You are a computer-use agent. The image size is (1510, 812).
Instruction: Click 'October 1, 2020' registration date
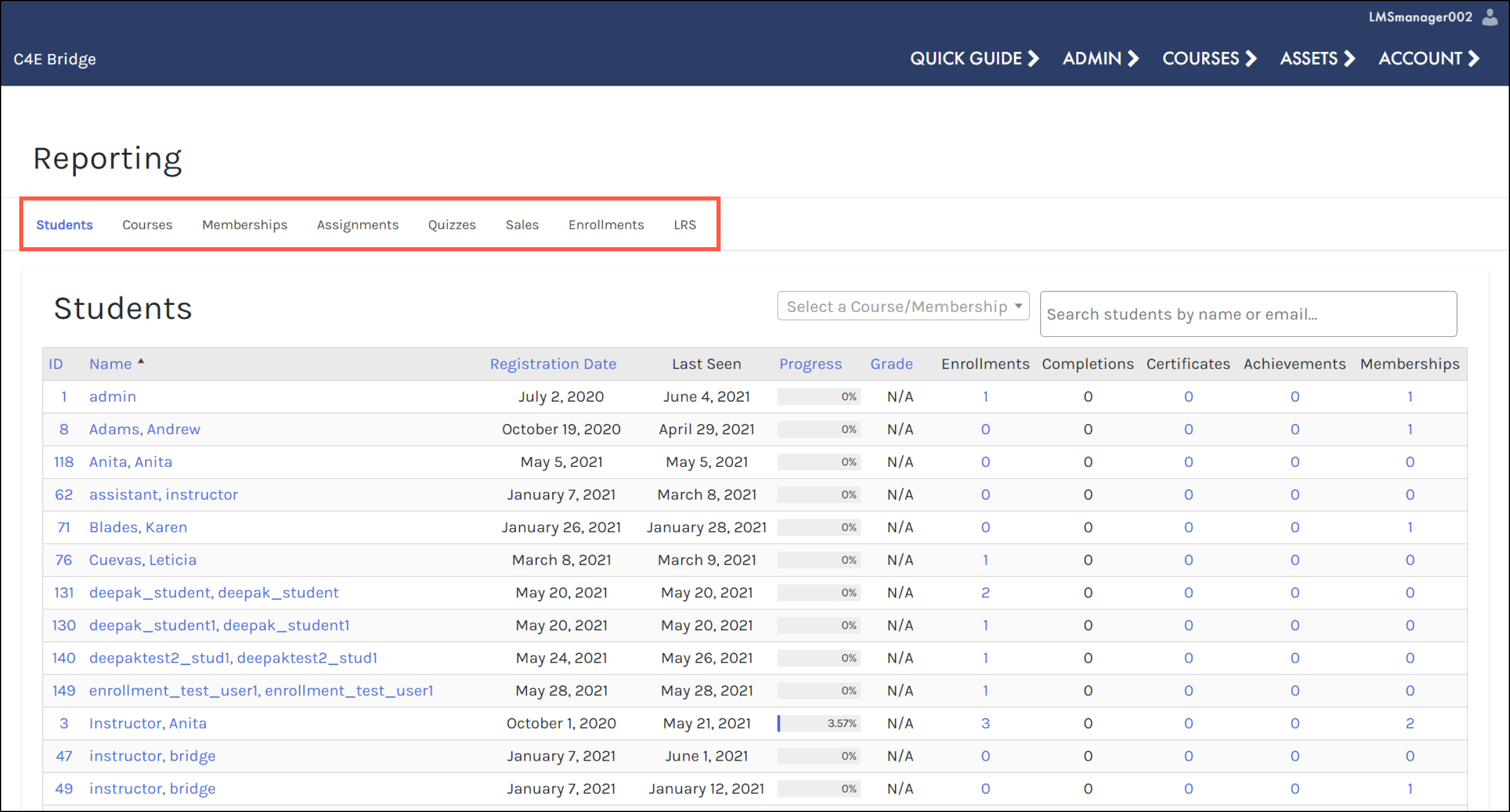pos(561,723)
